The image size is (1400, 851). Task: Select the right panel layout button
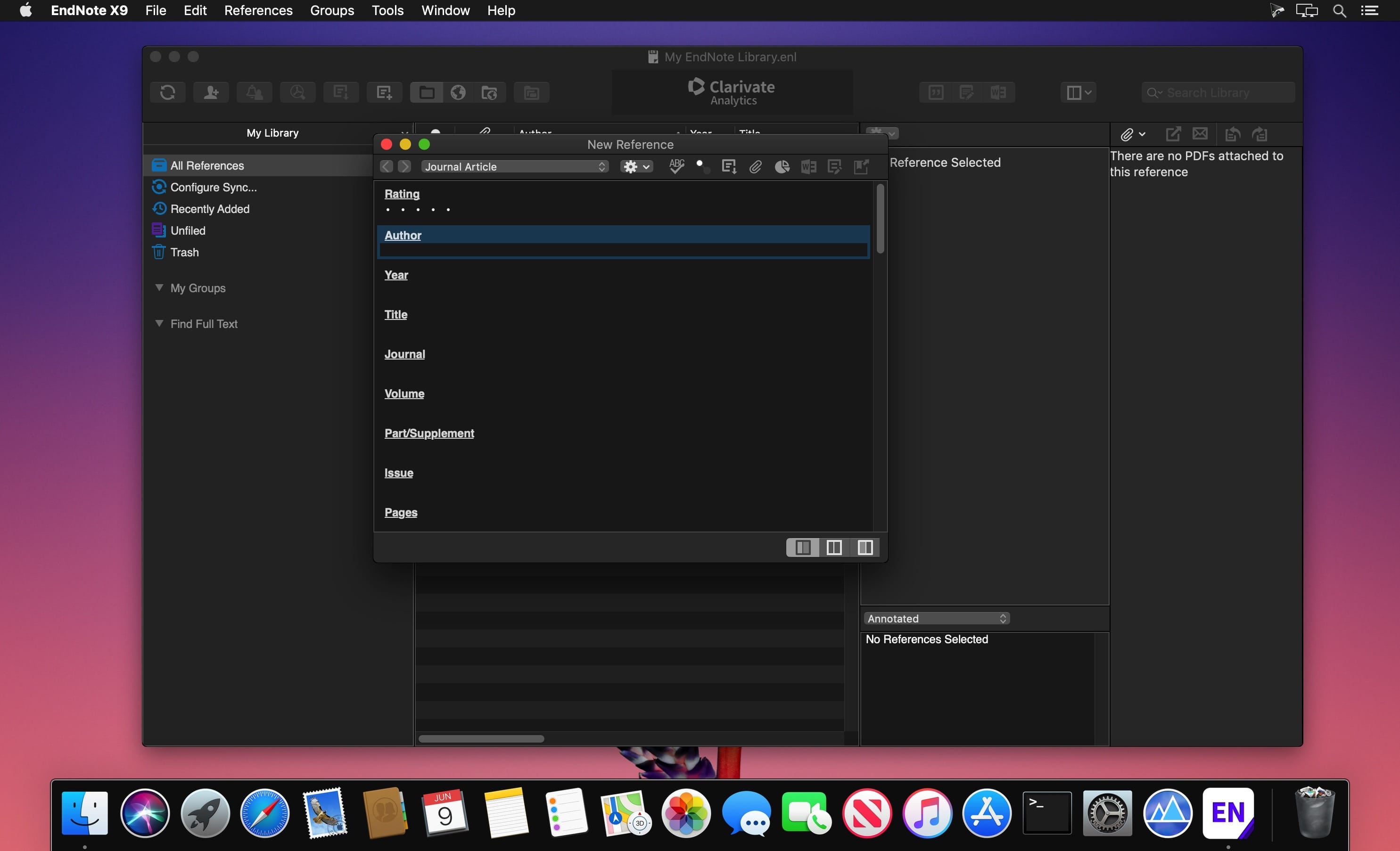[x=865, y=548]
